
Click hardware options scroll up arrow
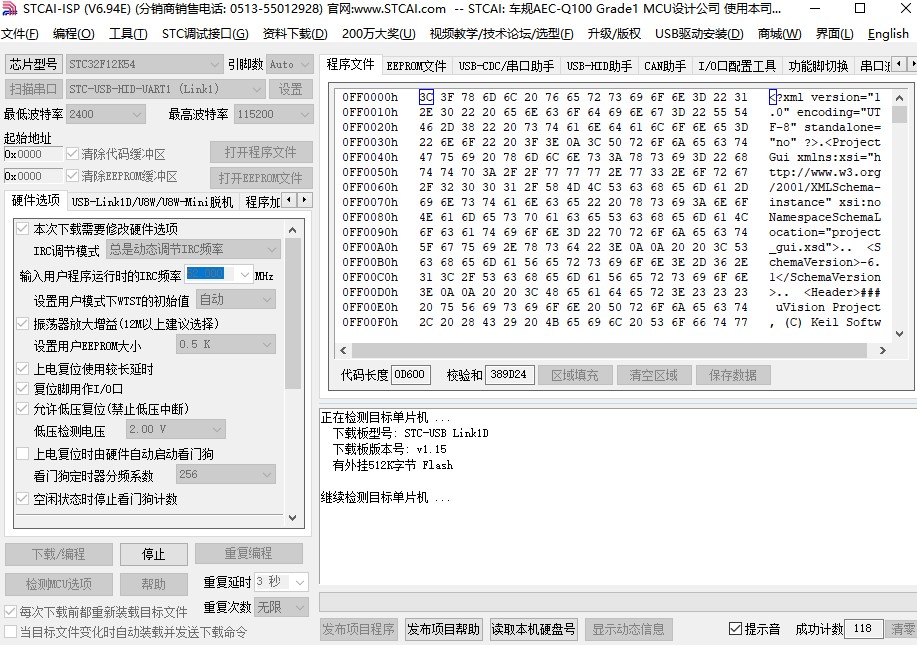tap(292, 230)
